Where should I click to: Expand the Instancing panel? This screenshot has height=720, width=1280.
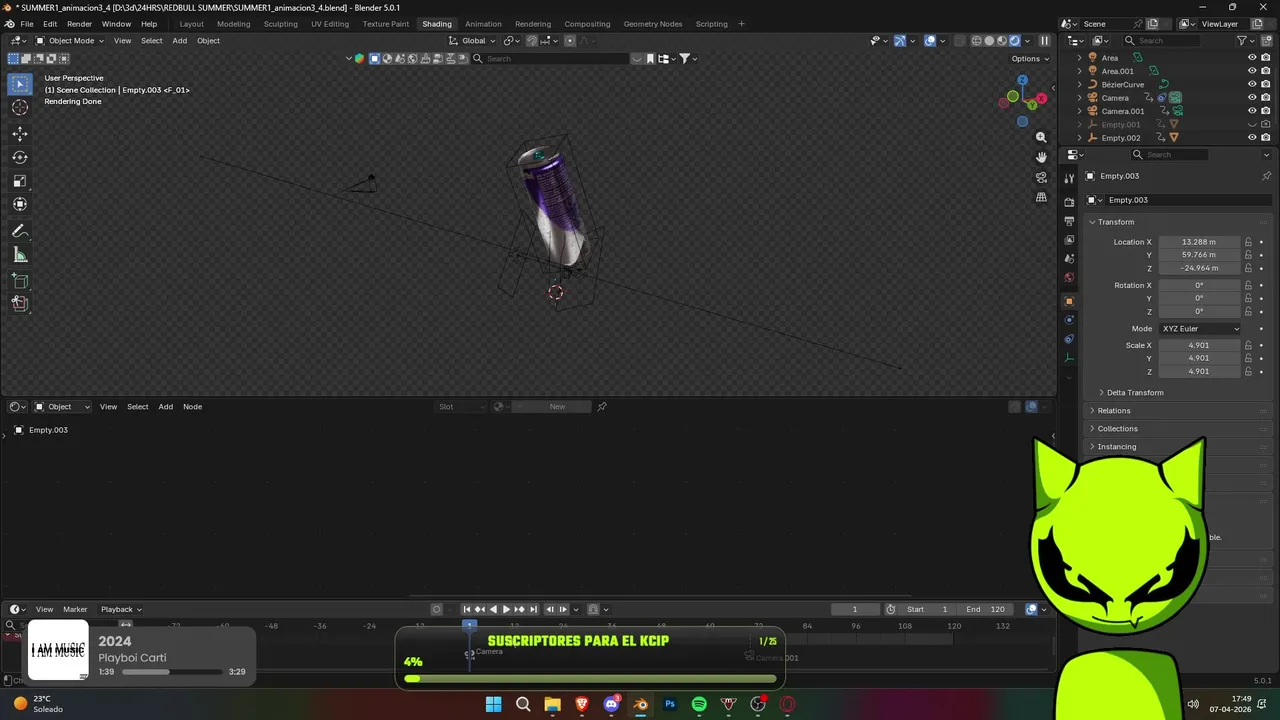(1116, 447)
